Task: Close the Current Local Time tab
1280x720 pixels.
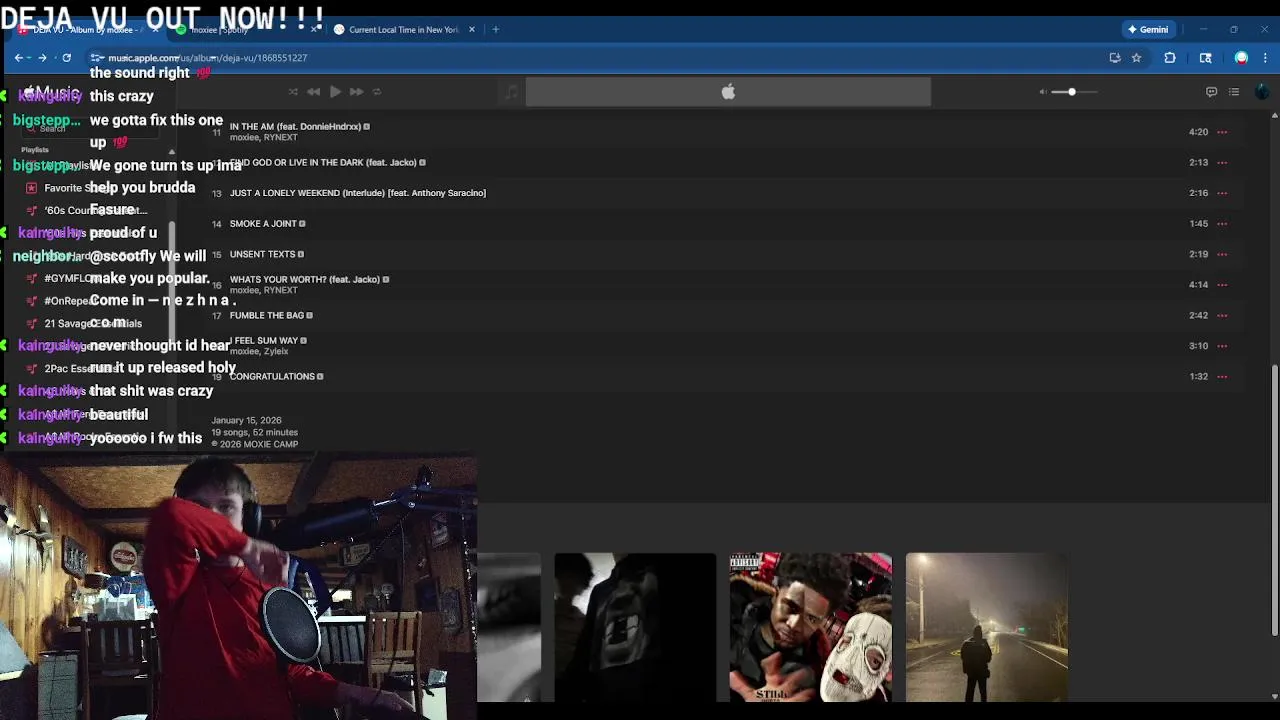Action: tap(472, 30)
